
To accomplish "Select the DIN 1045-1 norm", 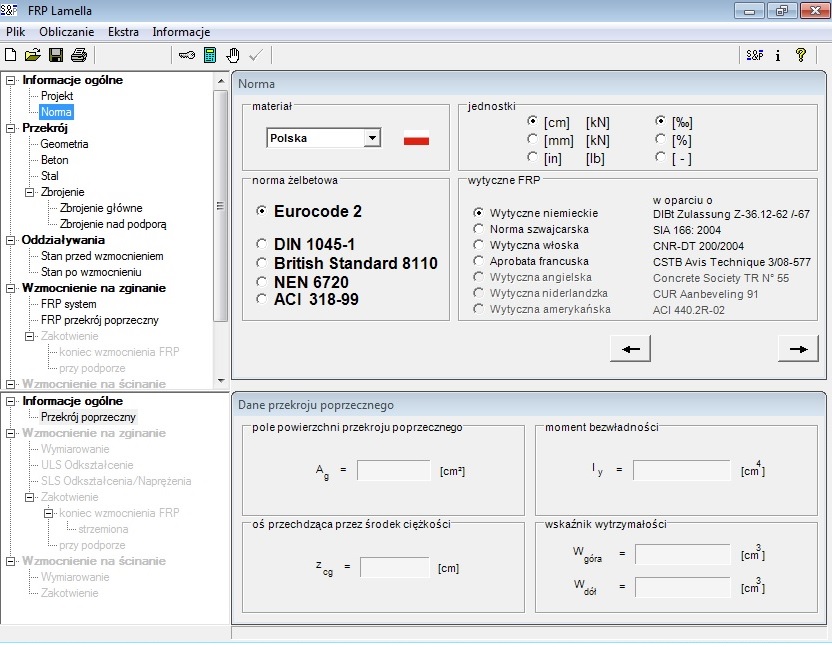I will 262,244.
